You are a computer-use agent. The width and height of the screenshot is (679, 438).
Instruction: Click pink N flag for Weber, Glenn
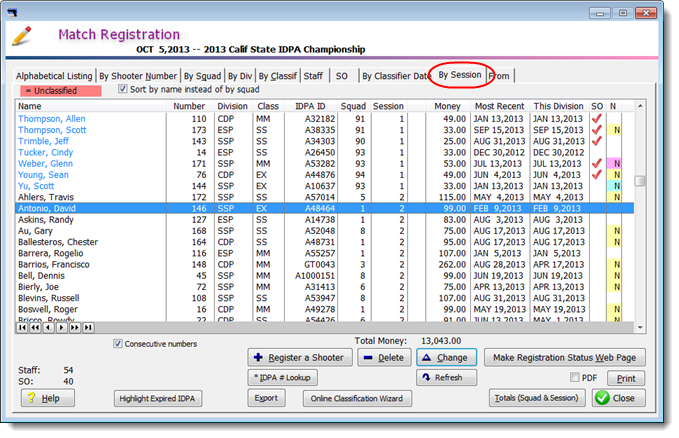pyautogui.click(x=614, y=163)
